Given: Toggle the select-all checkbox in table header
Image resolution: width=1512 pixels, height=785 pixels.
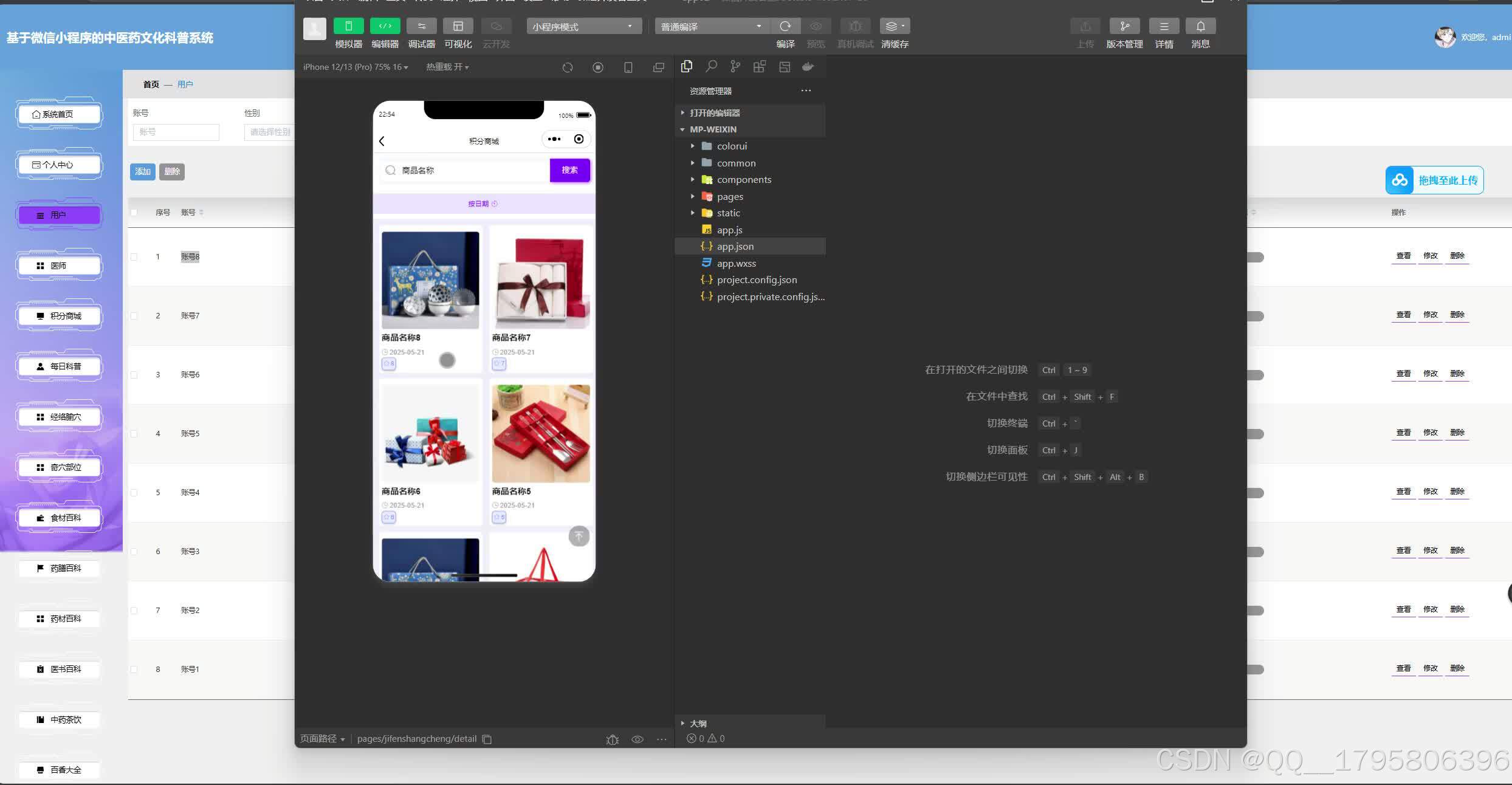Looking at the screenshot, I should 134,212.
